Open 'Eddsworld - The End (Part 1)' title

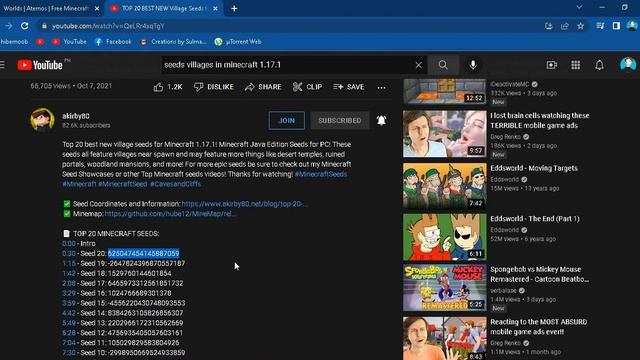point(535,219)
